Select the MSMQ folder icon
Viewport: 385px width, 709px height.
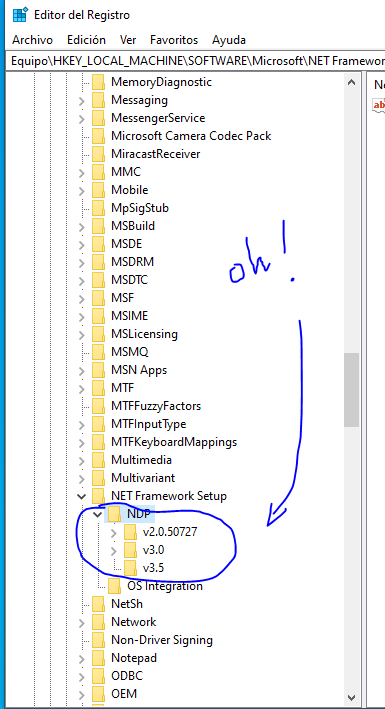point(98,352)
